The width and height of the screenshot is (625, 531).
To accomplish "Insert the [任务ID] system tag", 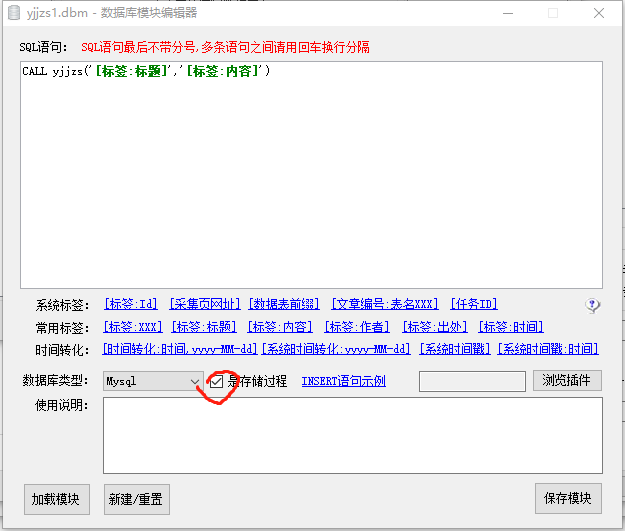I will (474, 304).
